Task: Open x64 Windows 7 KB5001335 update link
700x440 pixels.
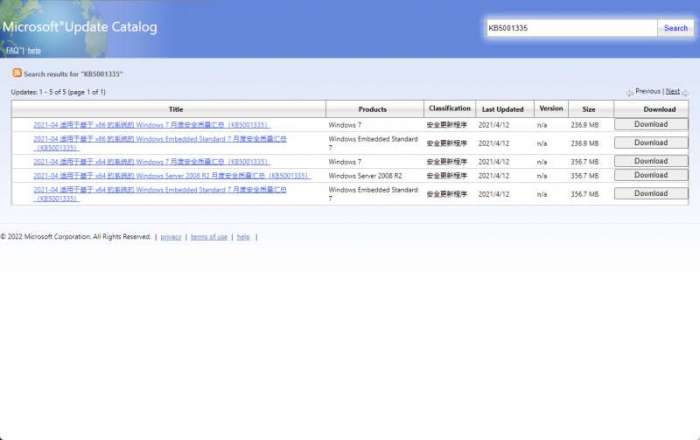Action: 151,162
